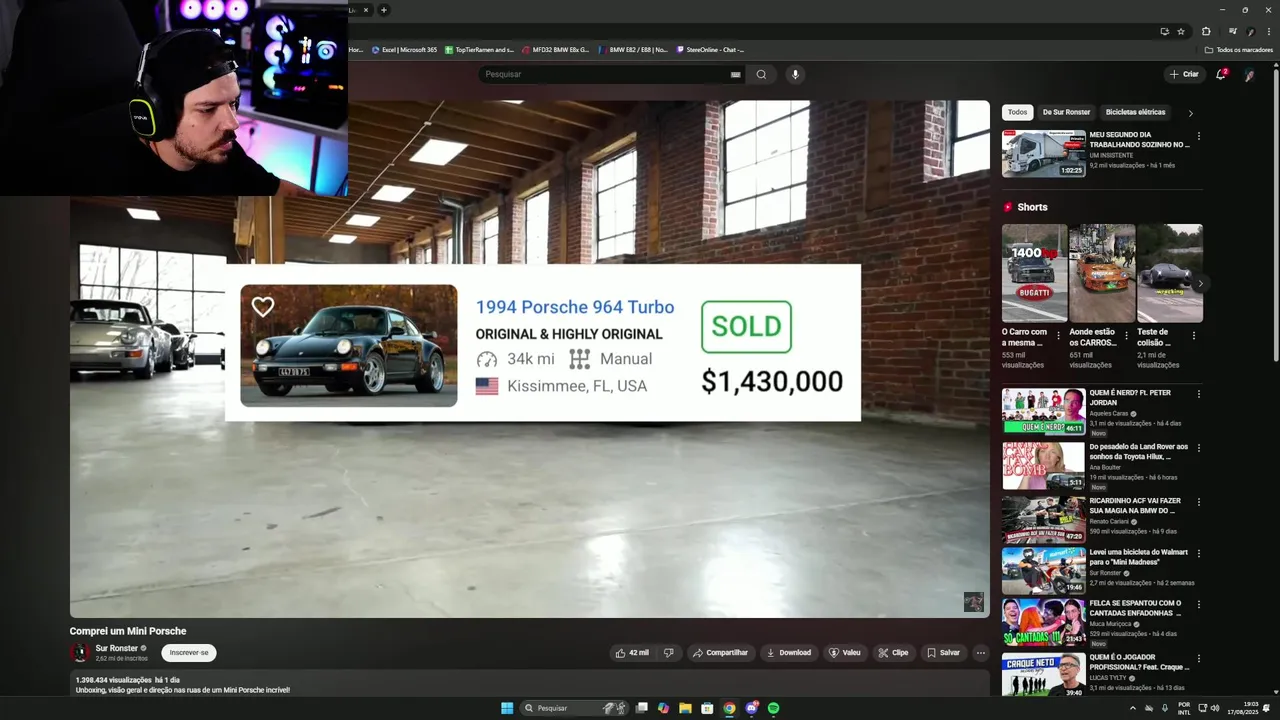Open Excel | Microsoft 365 bookmark
Viewport: 1280px width, 720px height.
(404, 49)
